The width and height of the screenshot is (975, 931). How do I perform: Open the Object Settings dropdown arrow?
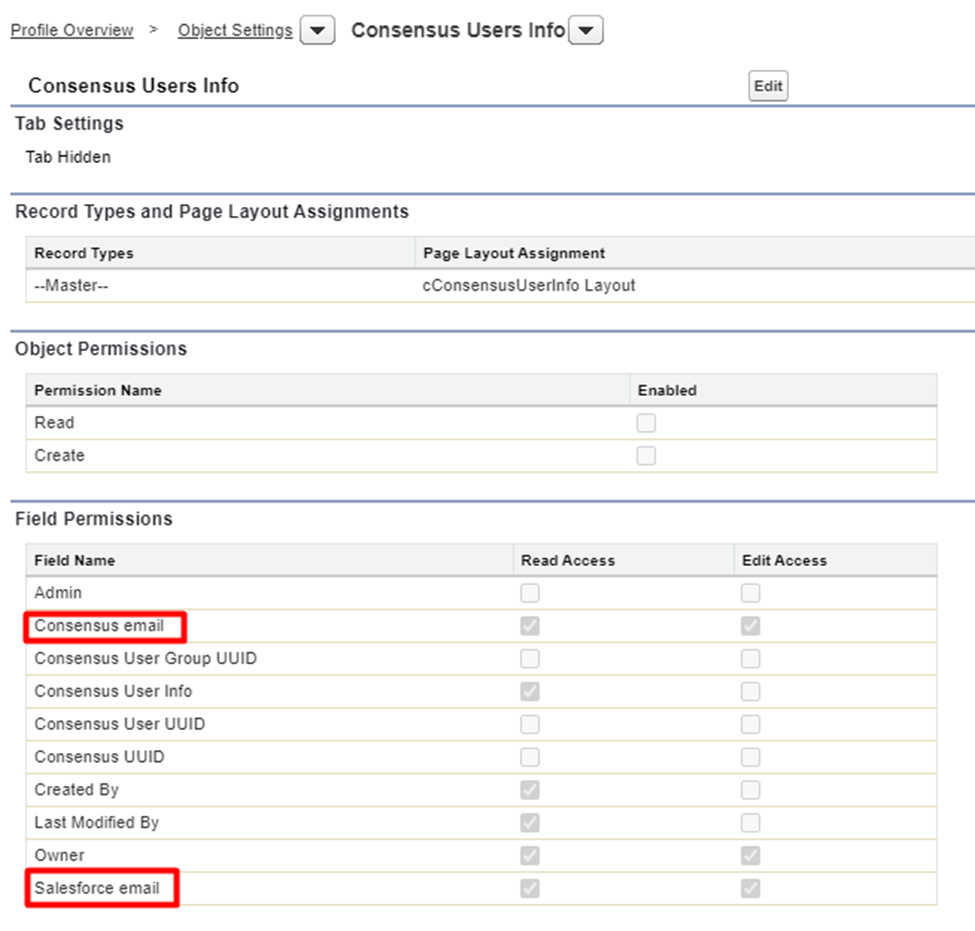coord(317,30)
